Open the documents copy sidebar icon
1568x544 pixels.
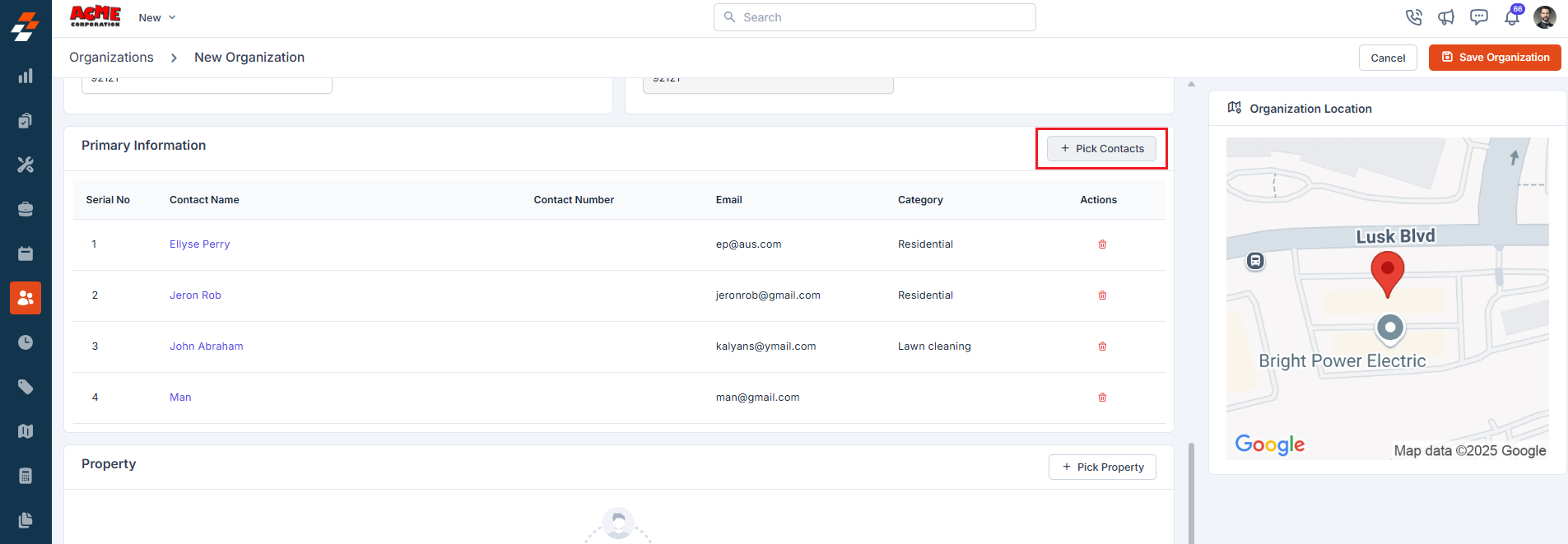coord(26,520)
